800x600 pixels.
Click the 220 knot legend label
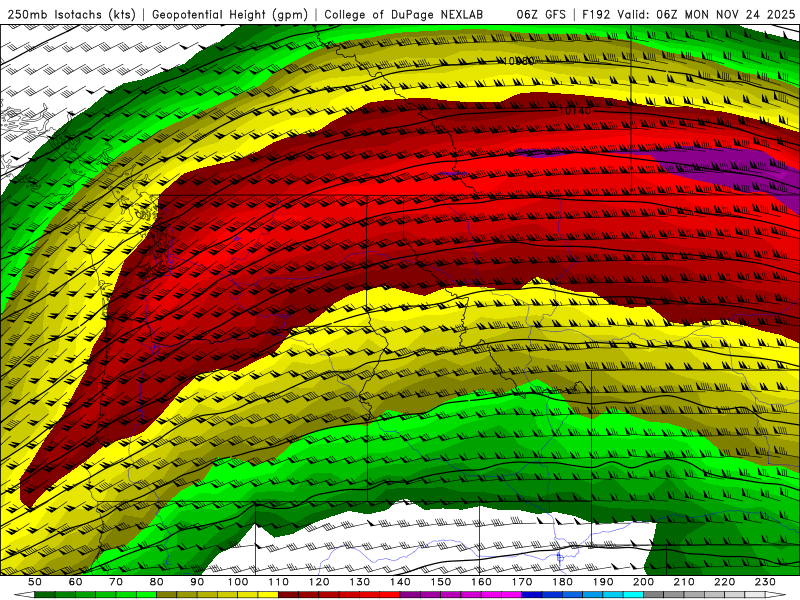click(724, 582)
